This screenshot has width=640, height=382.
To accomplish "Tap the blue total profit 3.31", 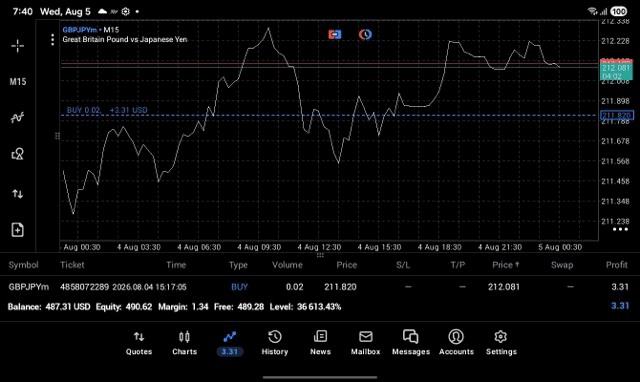I will point(620,306).
